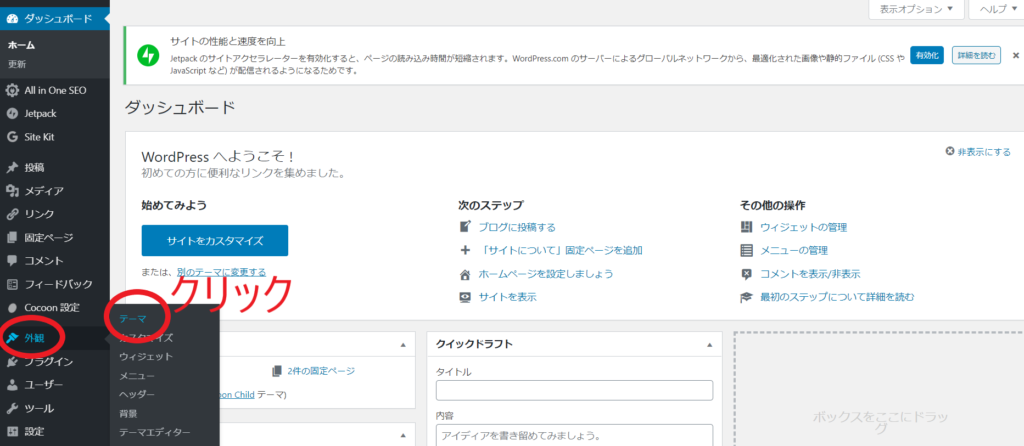Viewport: 1024px width, 446px height.
Task: Open the 表示オプション dropdown
Action: coord(916,9)
